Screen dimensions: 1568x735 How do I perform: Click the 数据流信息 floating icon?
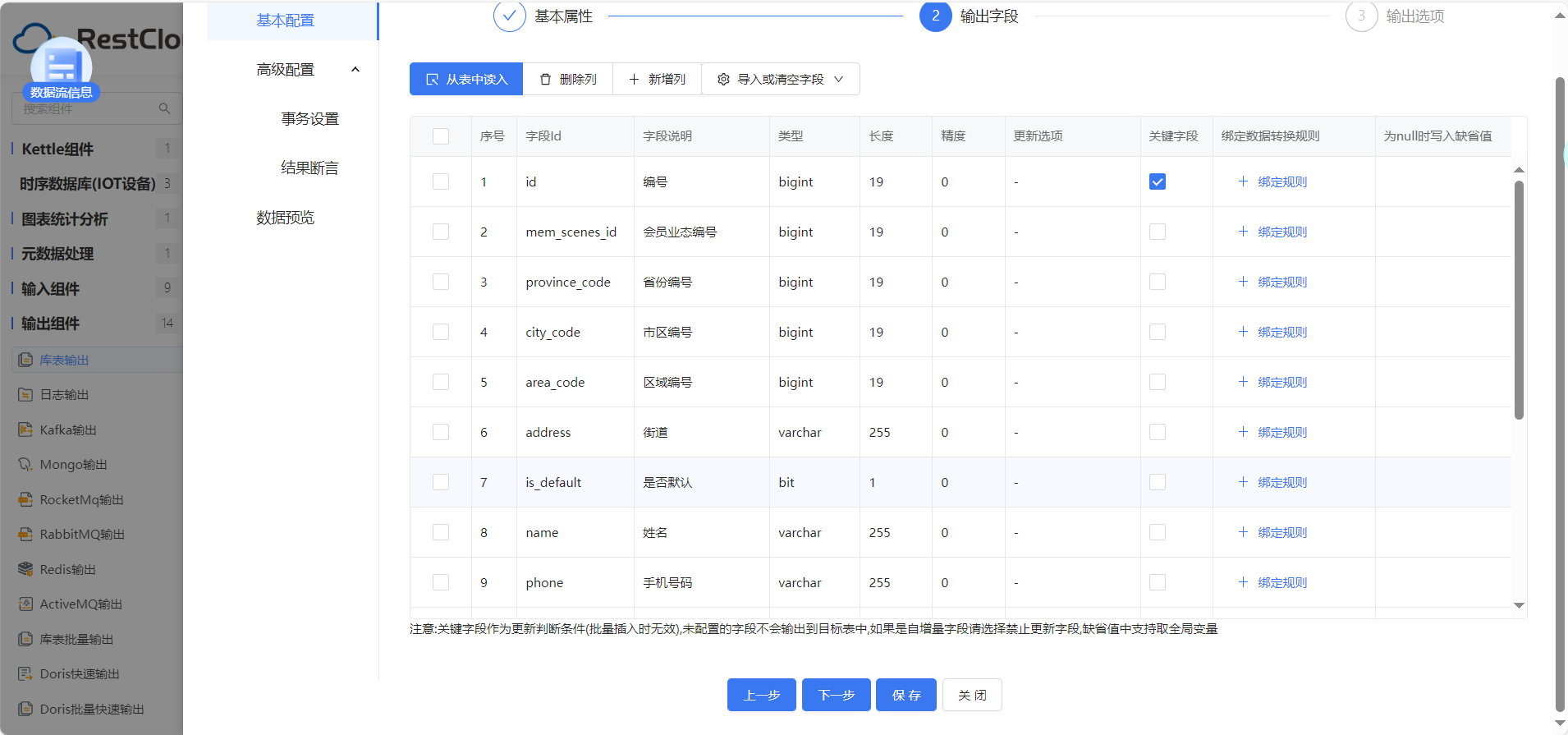tap(62, 67)
